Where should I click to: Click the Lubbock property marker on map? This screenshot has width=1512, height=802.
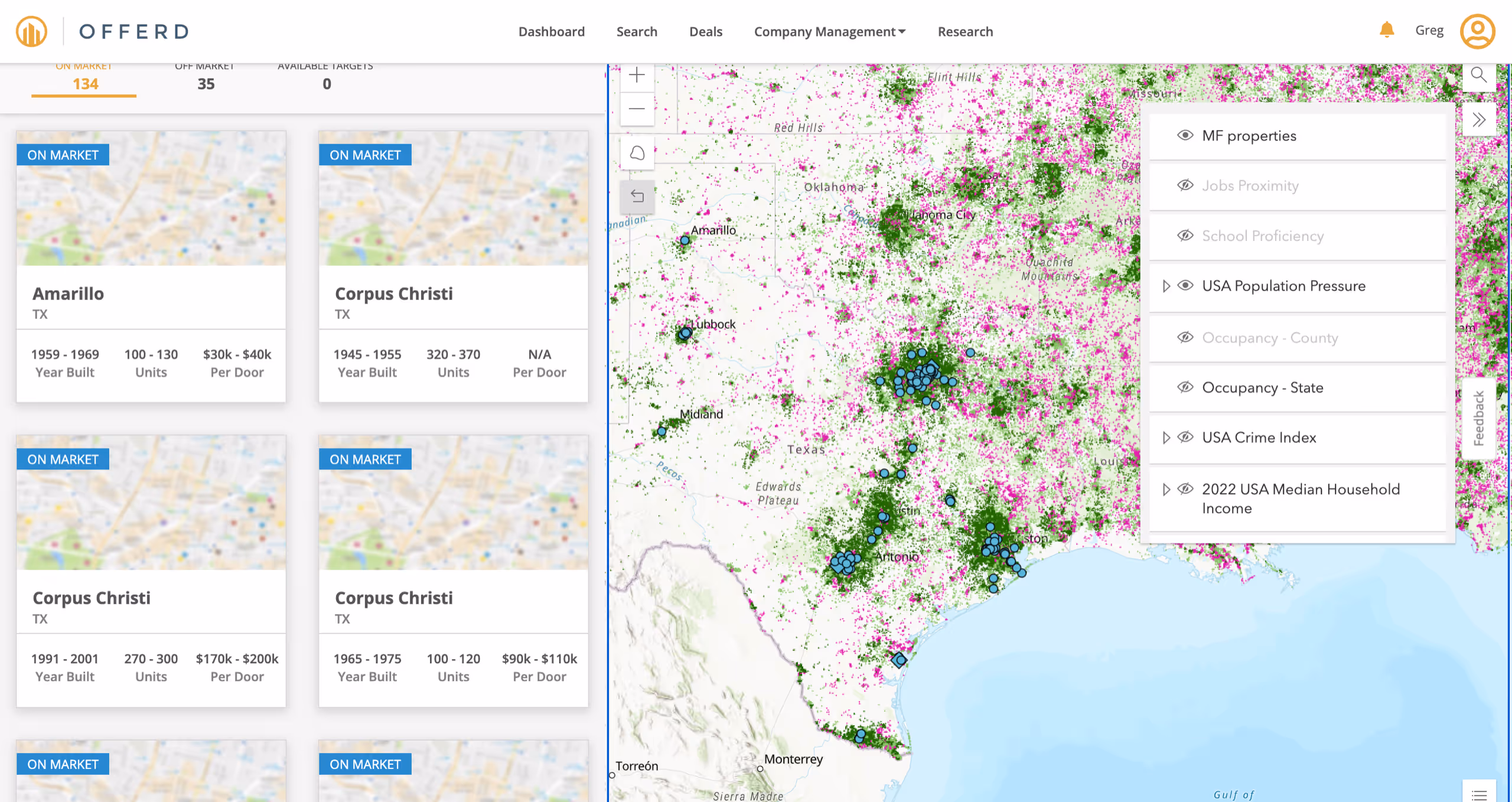(x=685, y=334)
